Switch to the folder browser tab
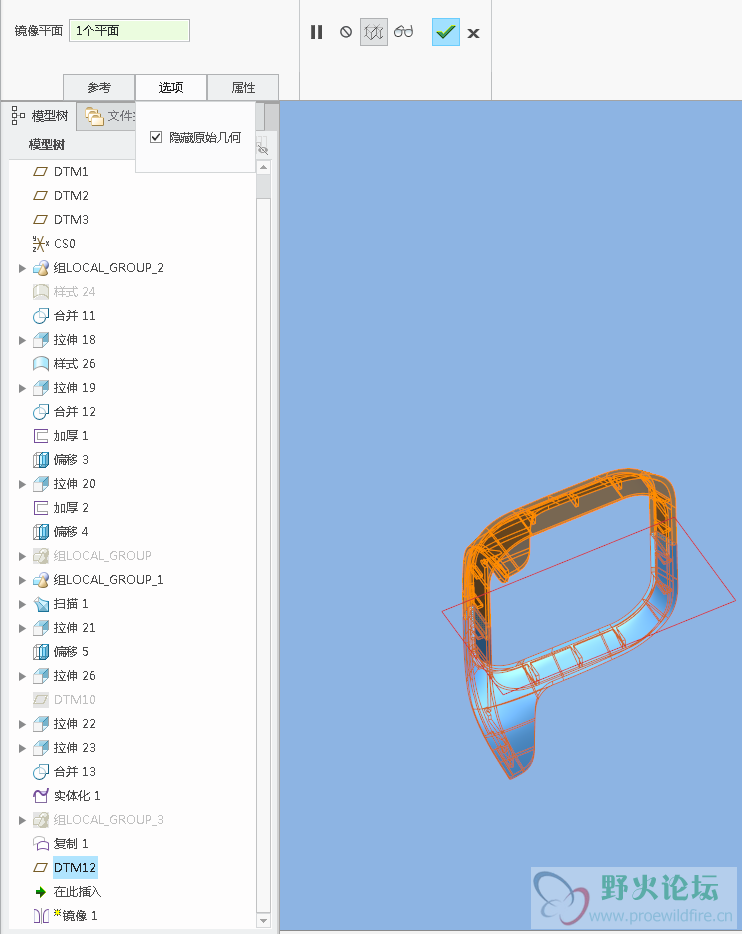 click(107, 116)
